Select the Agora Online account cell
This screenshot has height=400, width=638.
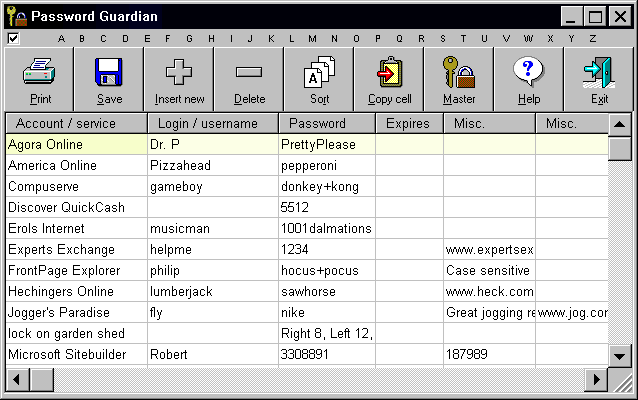pos(76,144)
